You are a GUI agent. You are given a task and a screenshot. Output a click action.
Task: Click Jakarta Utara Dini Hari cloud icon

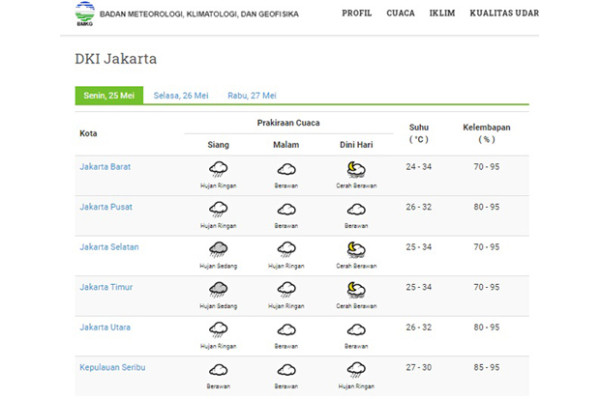point(356,329)
